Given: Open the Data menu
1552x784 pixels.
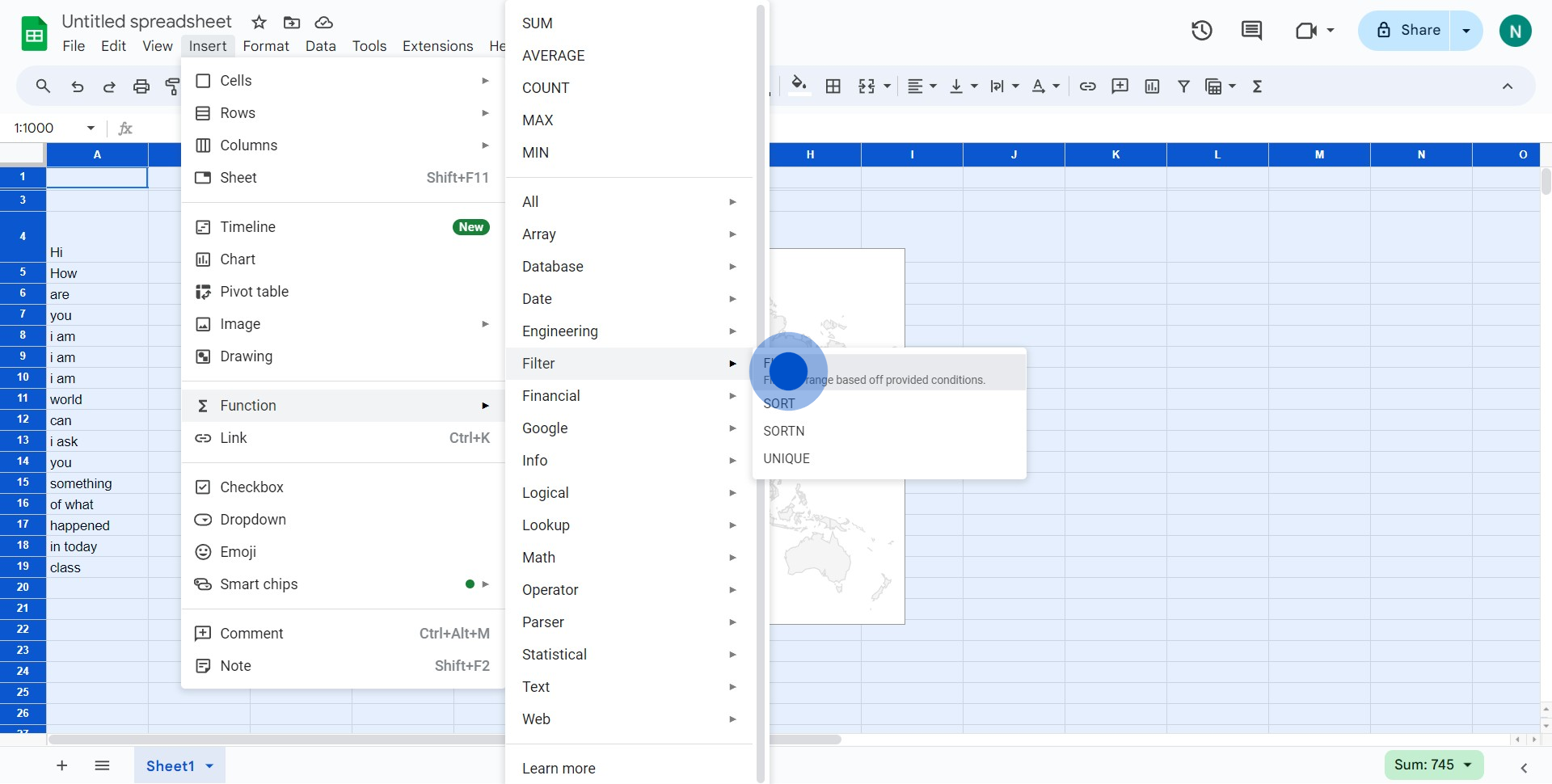Looking at the screenshot, I should click(x=320, y=46).
